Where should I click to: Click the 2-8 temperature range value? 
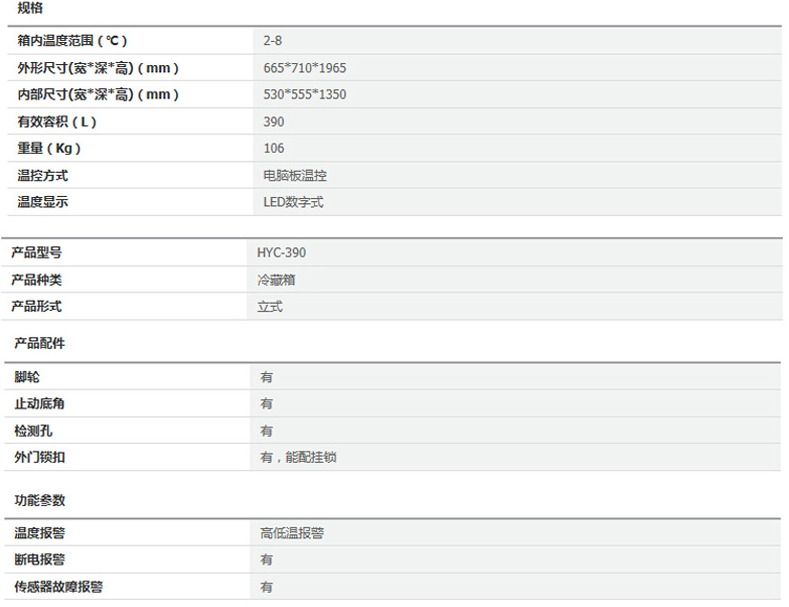click(x=273, y=41)
